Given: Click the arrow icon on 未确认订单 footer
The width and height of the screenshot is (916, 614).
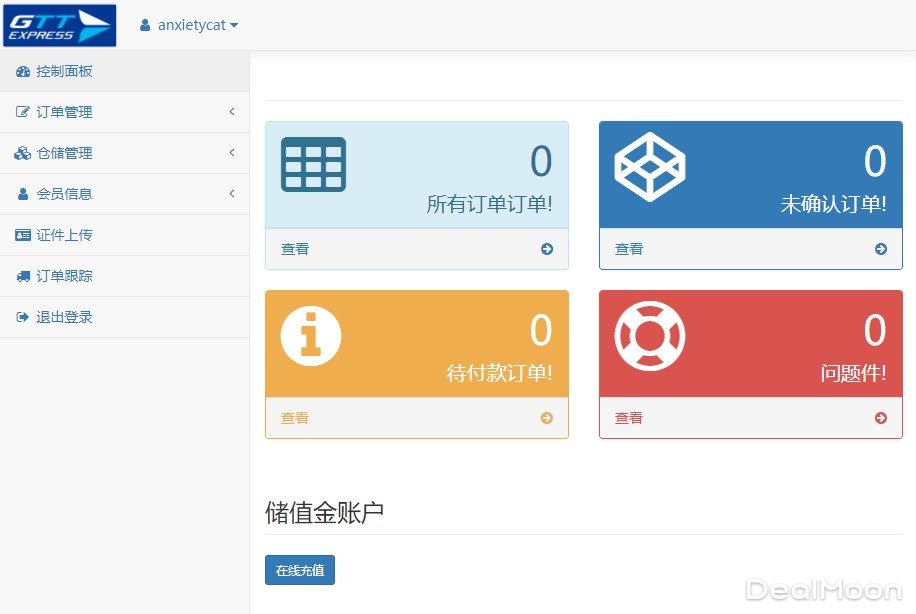Looking at the screenshot, I should (x=880, y=249).
